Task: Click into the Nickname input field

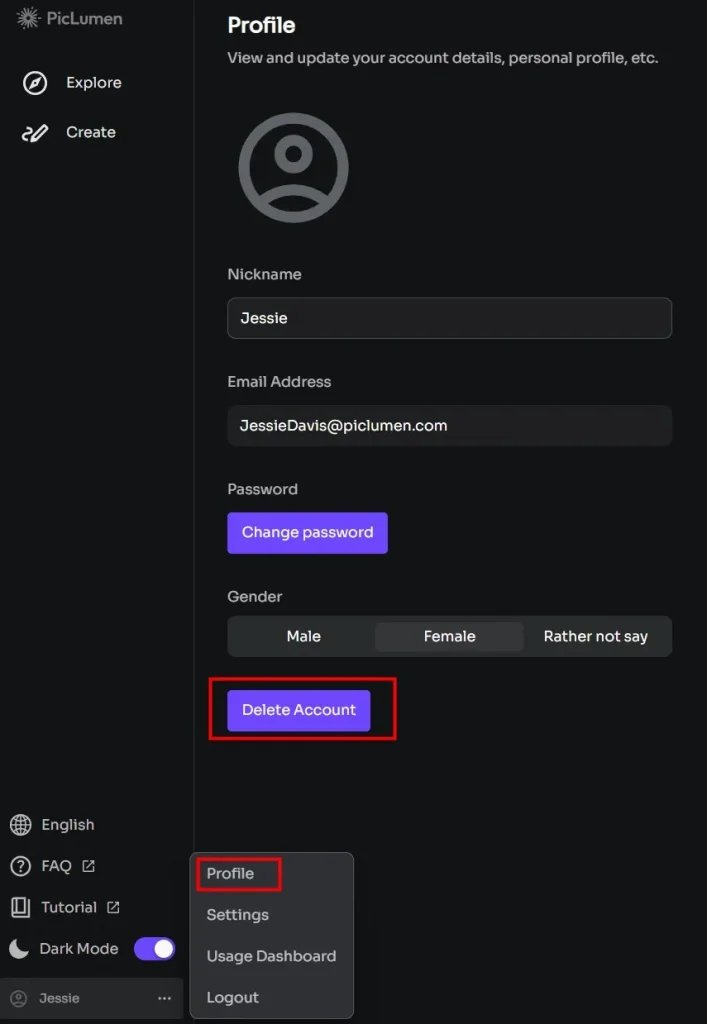Action: click(x=449, y=318)
